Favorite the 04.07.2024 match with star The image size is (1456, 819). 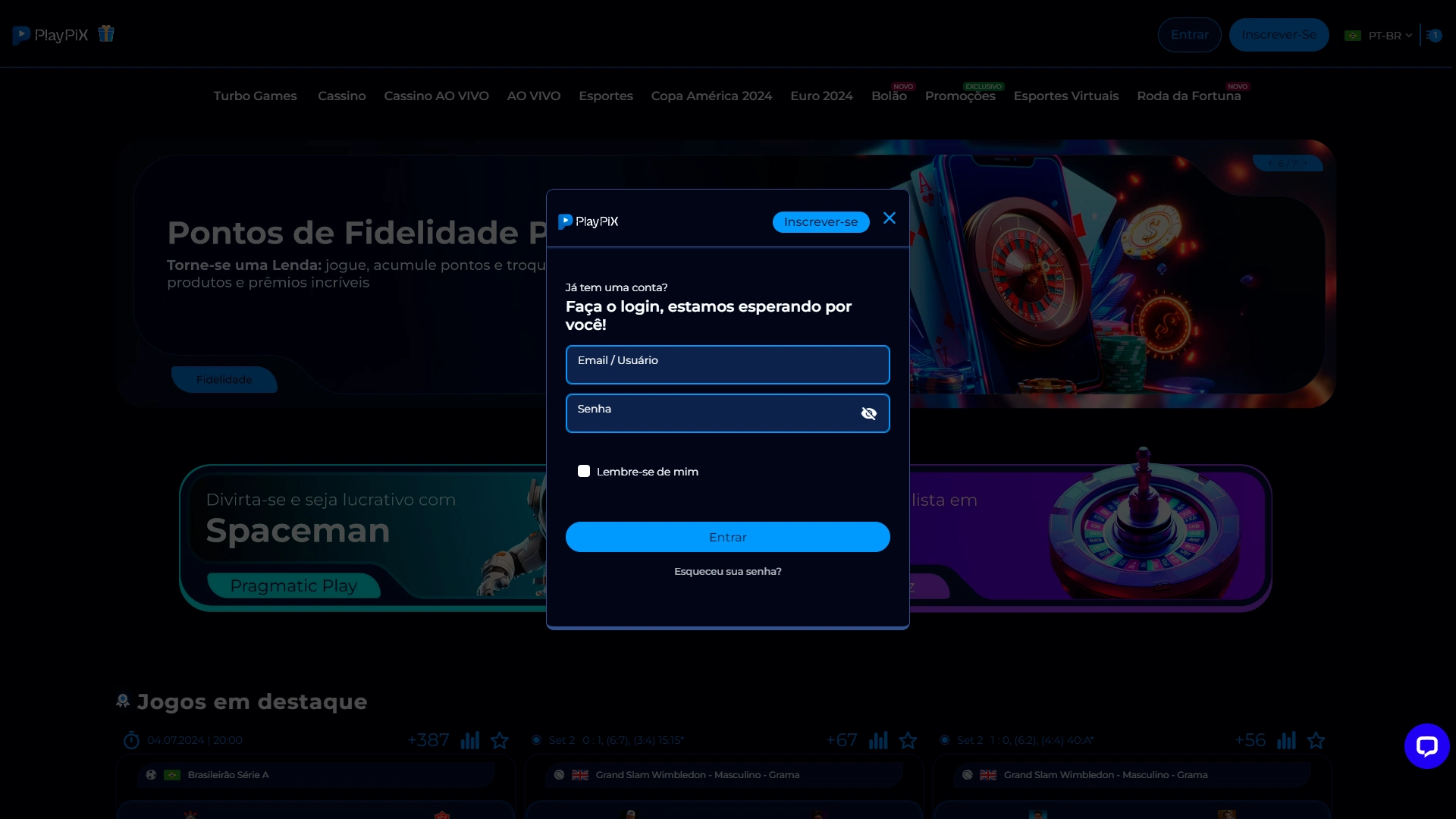coord(500,740)
